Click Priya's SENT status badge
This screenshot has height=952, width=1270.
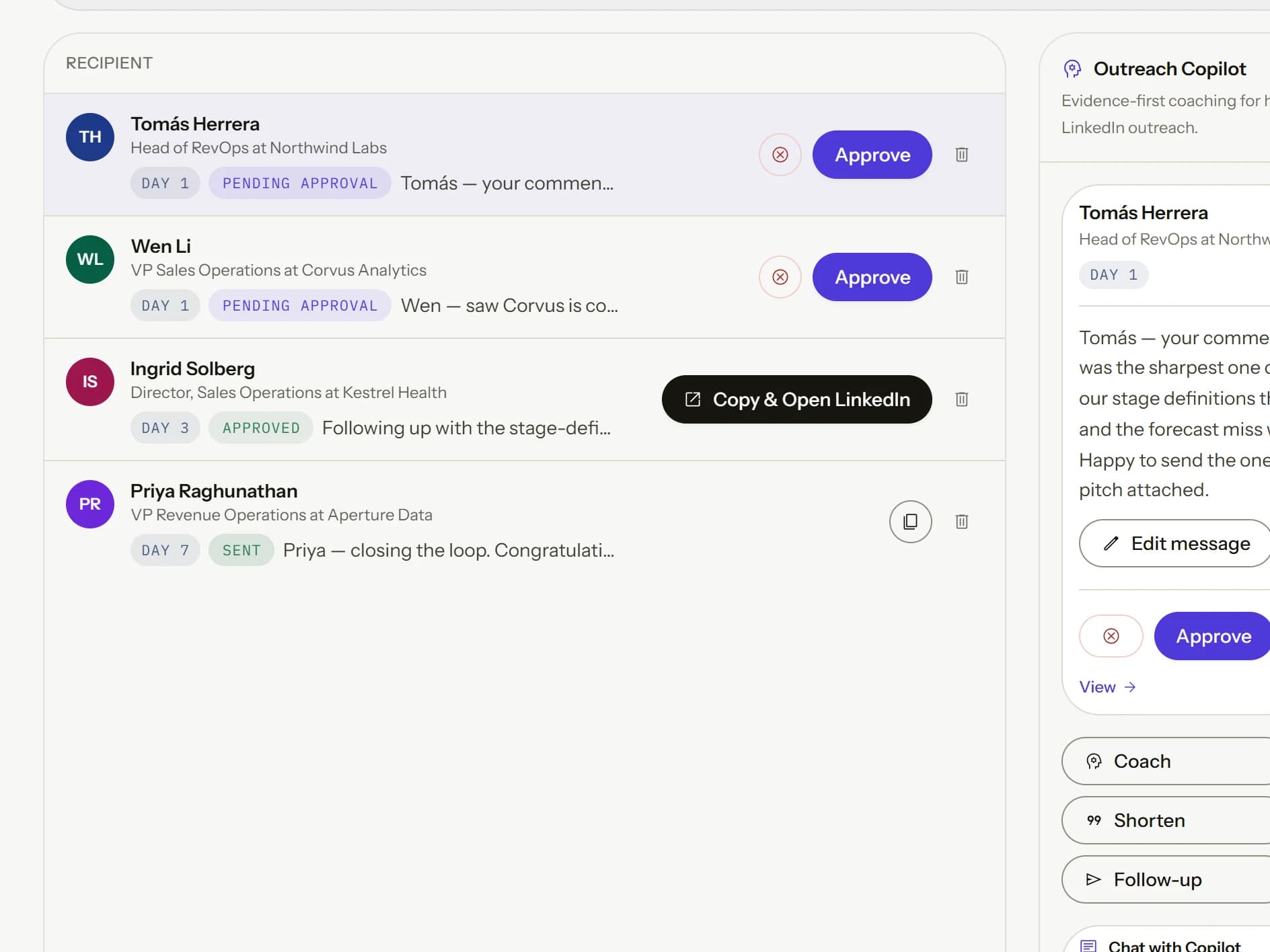click(241, 551)
